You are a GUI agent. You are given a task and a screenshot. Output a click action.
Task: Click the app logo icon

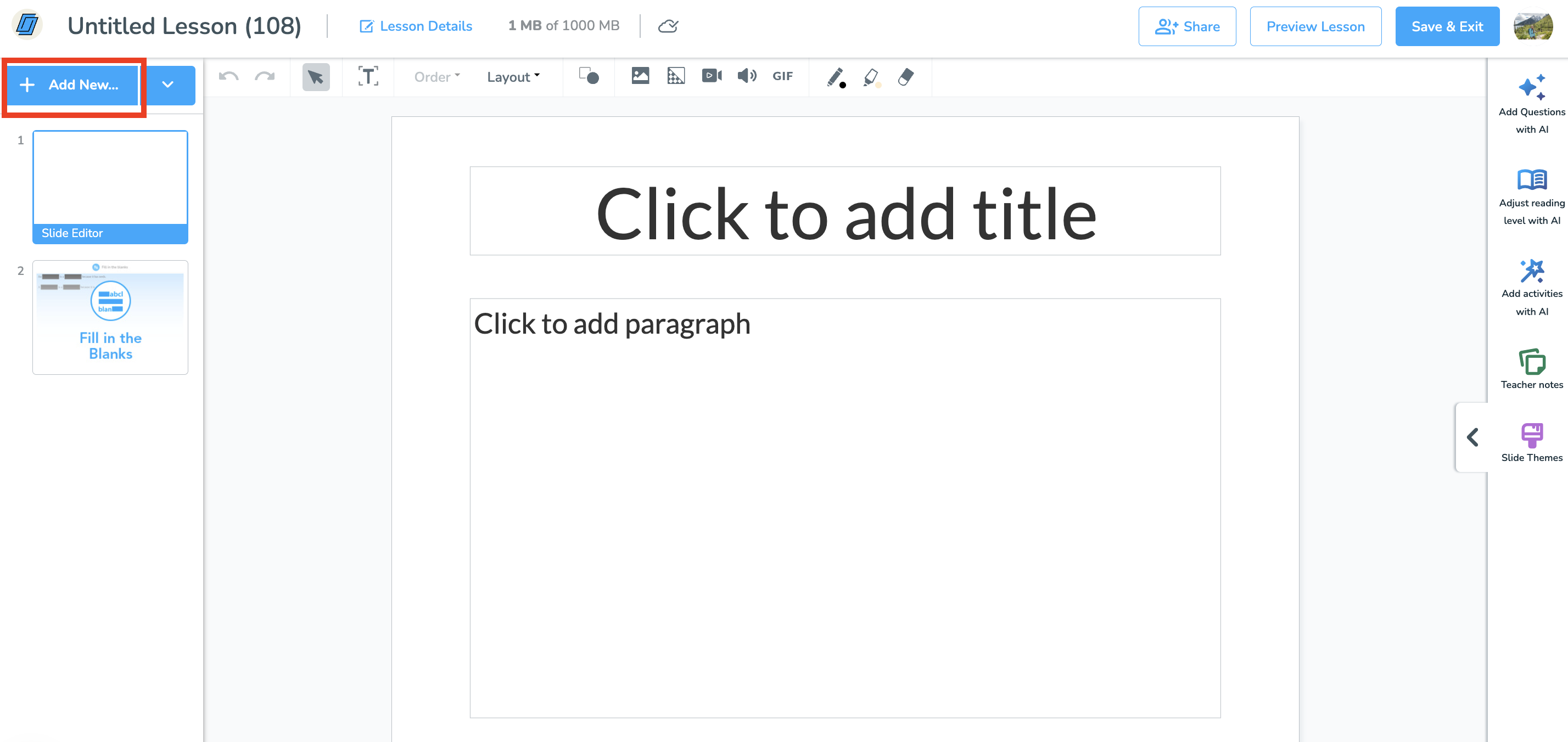pyautogui.click(x=27, y=26)
